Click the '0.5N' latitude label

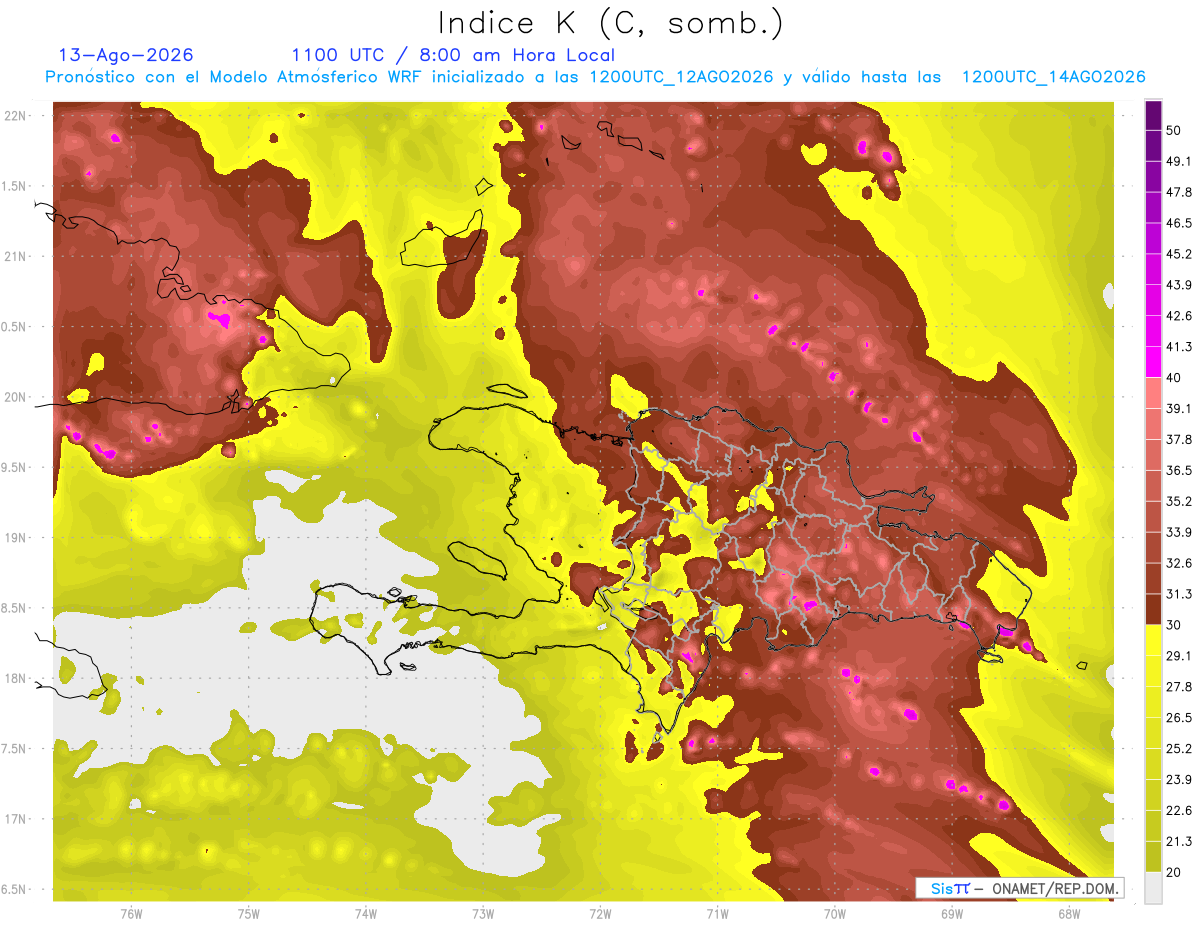click(x=13, y=327)
